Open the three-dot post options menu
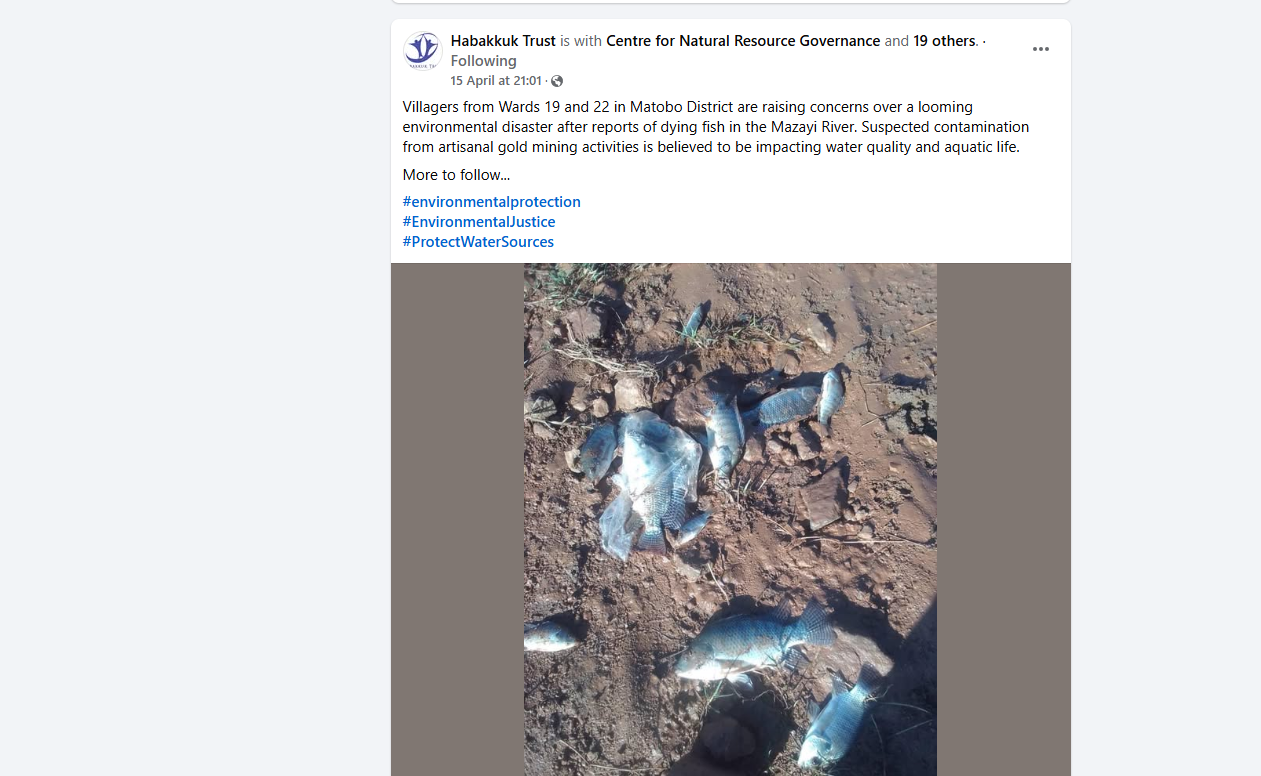The image size is (1261, 776). (1041, 49)
